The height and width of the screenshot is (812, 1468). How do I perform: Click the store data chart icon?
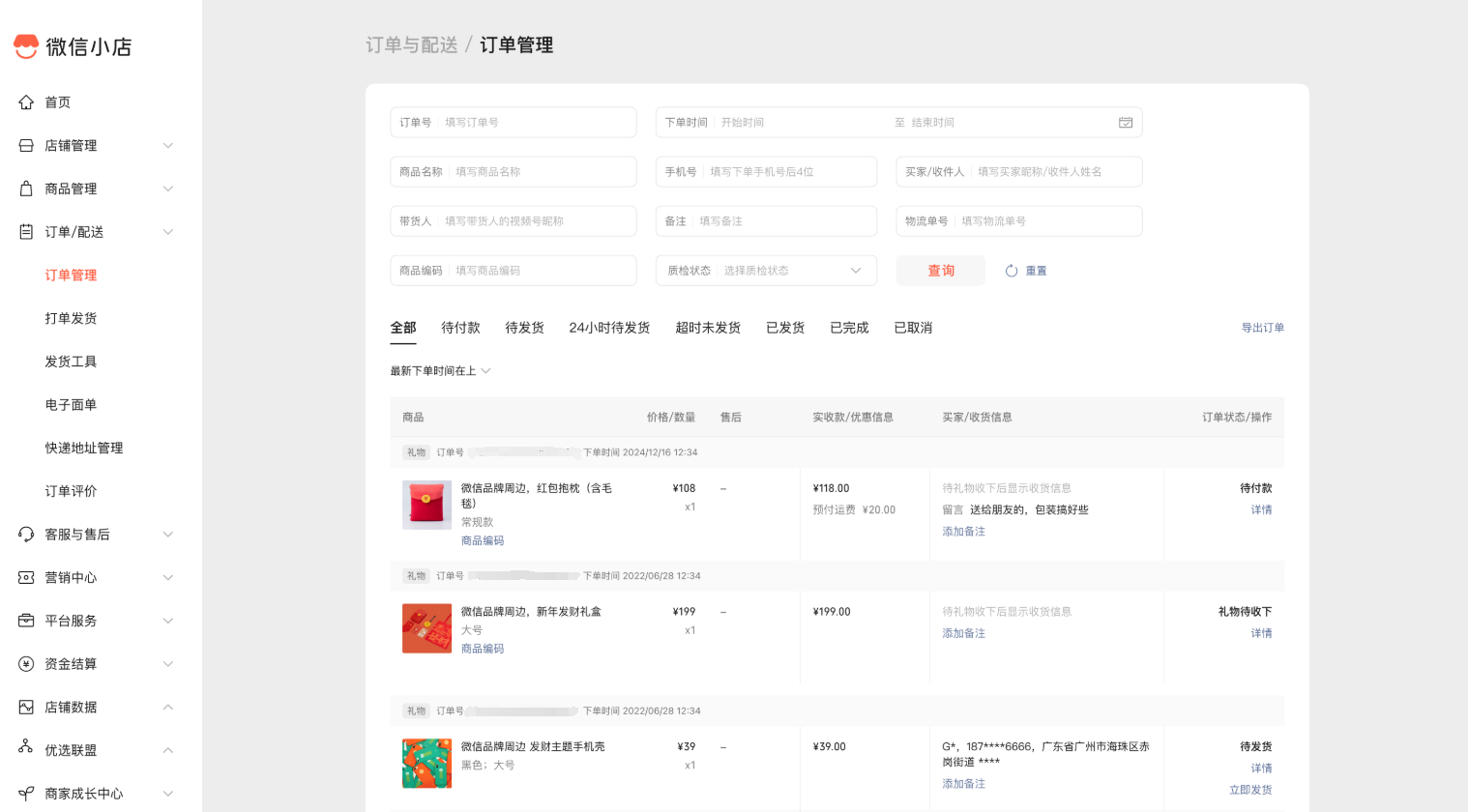tap(26, 708)
